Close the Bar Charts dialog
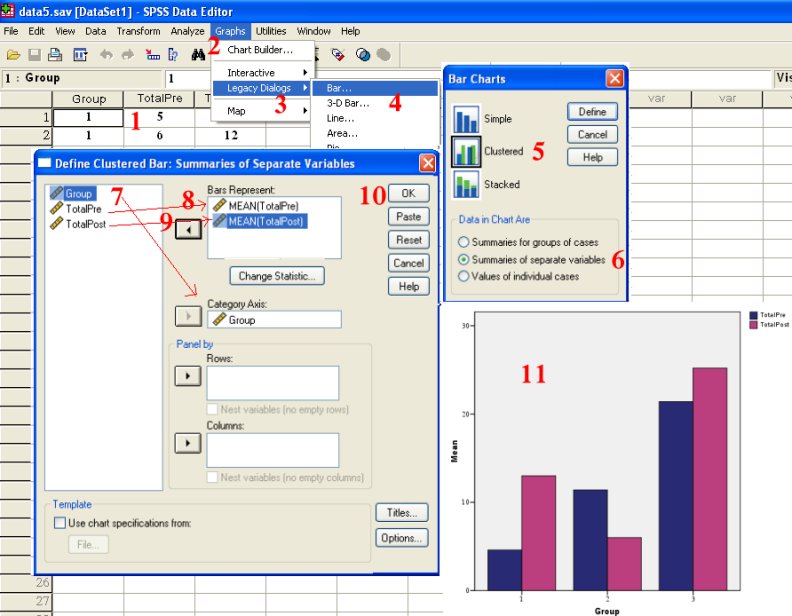 tap(614, 78)
